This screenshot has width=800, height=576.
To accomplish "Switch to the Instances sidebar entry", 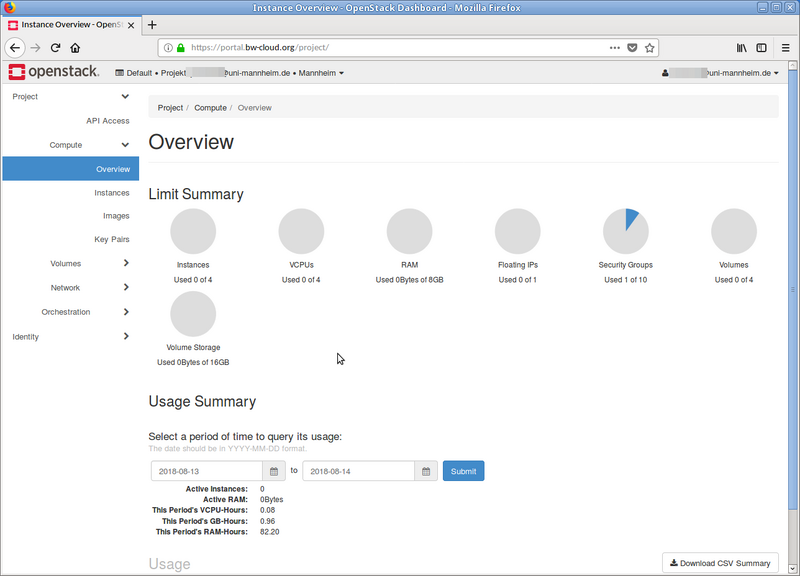I will click(113, 192).
